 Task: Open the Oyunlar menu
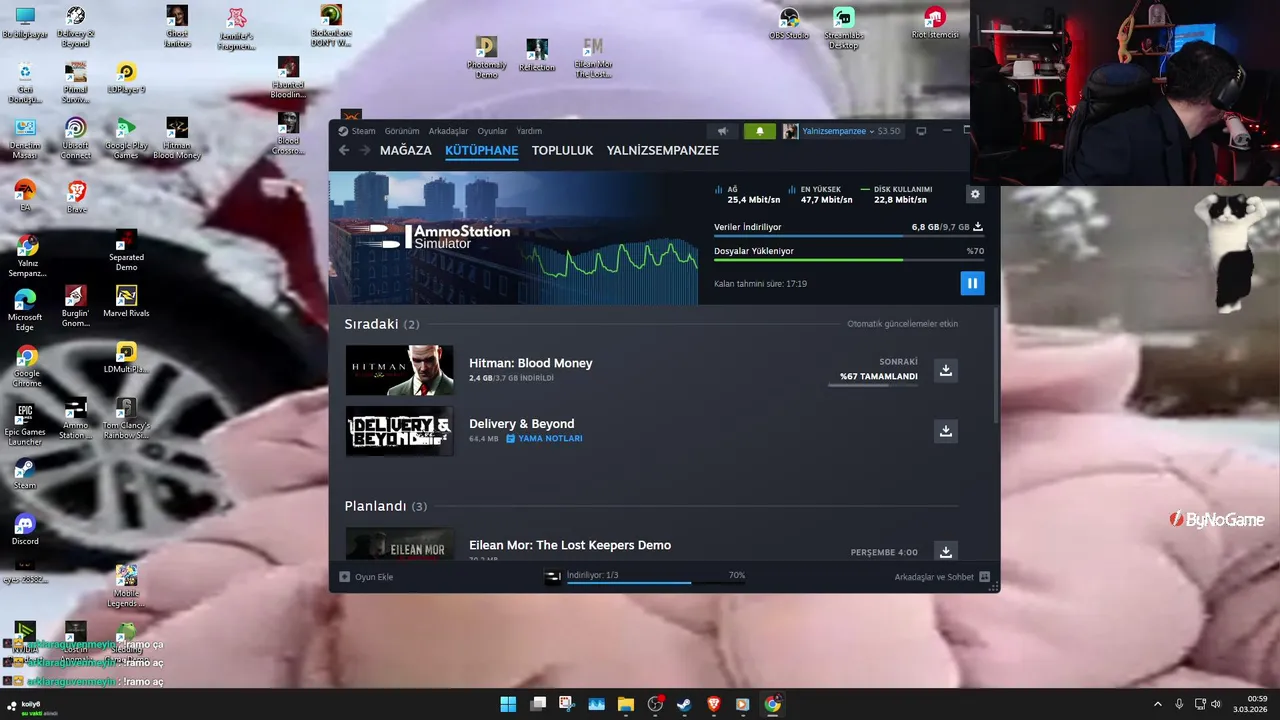pos(492,131)
